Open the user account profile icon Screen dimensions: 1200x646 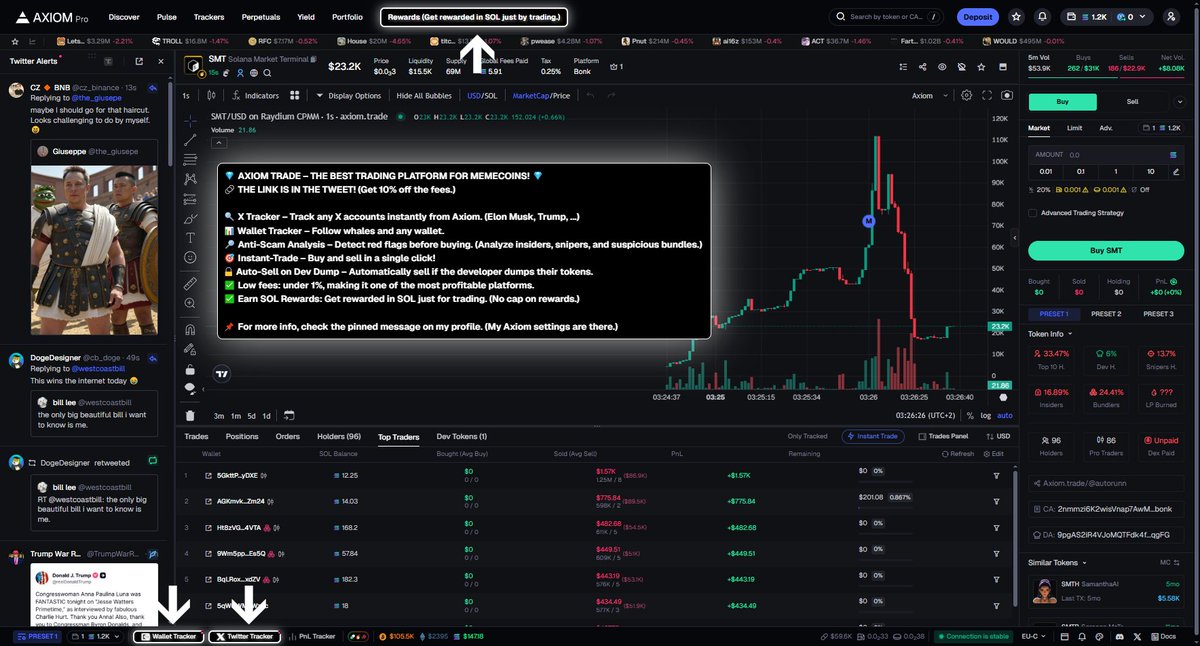point(1171,17)
